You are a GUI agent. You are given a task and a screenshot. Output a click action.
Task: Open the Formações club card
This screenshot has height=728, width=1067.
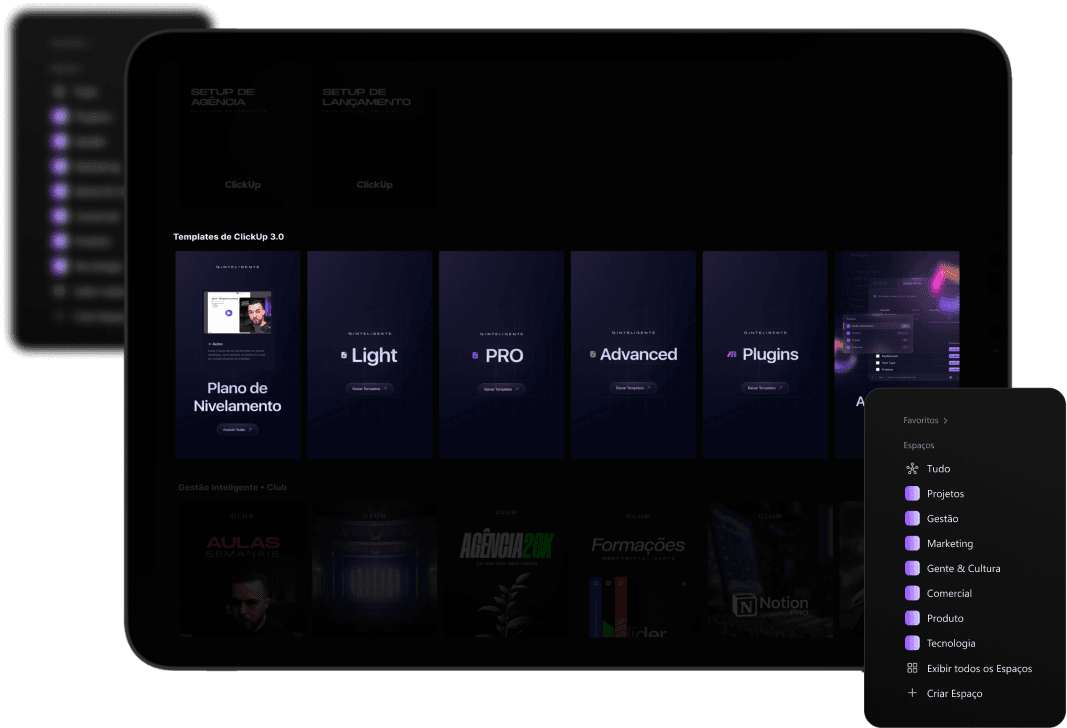(x=638, y=570)
